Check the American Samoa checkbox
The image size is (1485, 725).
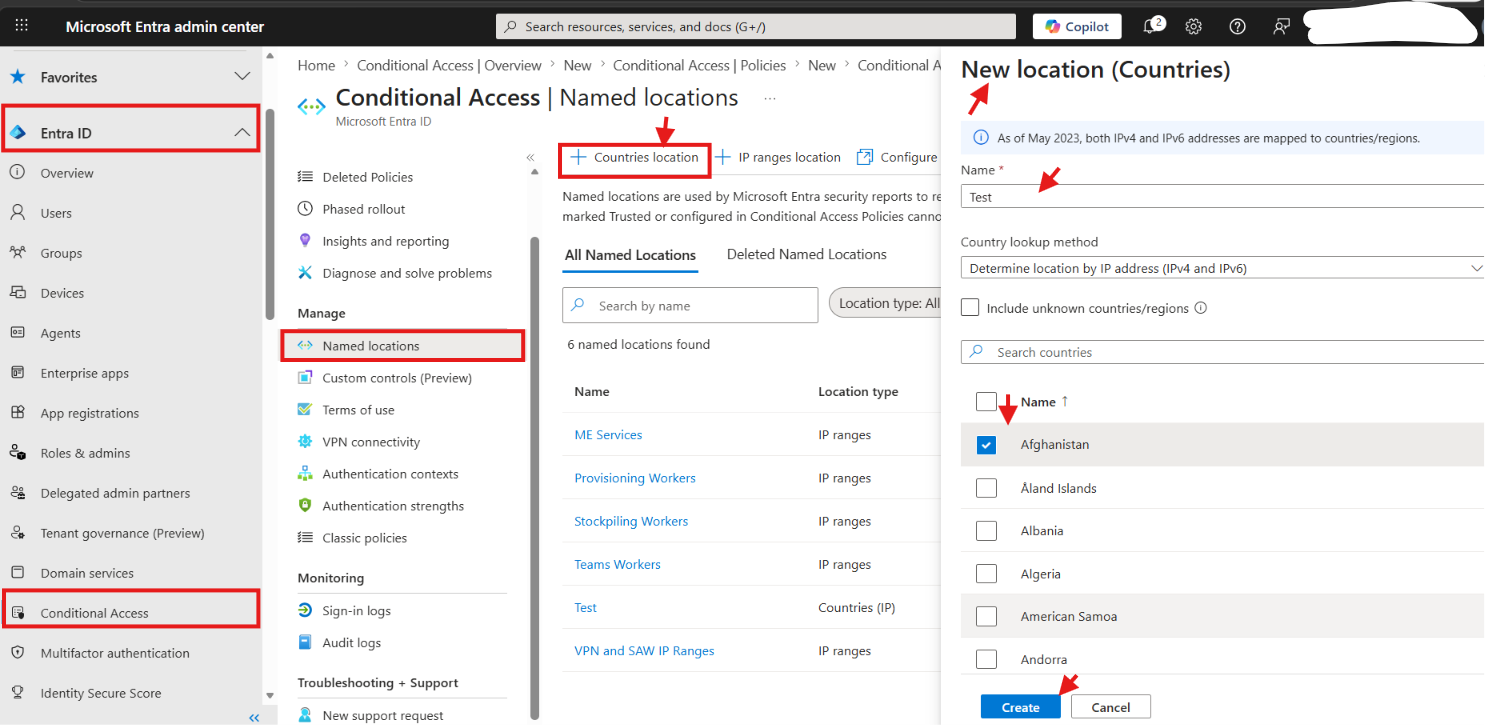pyautogui.click(x=986, y=617)
